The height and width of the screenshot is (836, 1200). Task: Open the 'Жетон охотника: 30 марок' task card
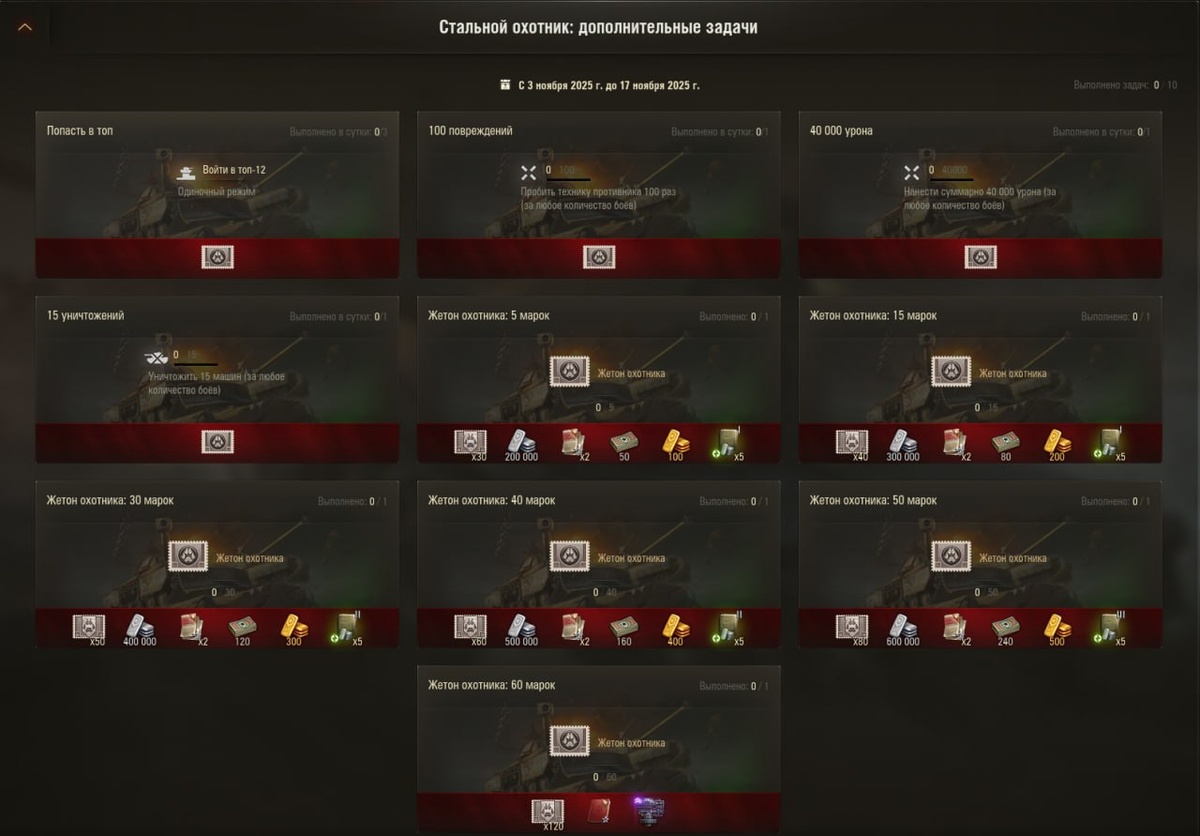tap(217, 564)
